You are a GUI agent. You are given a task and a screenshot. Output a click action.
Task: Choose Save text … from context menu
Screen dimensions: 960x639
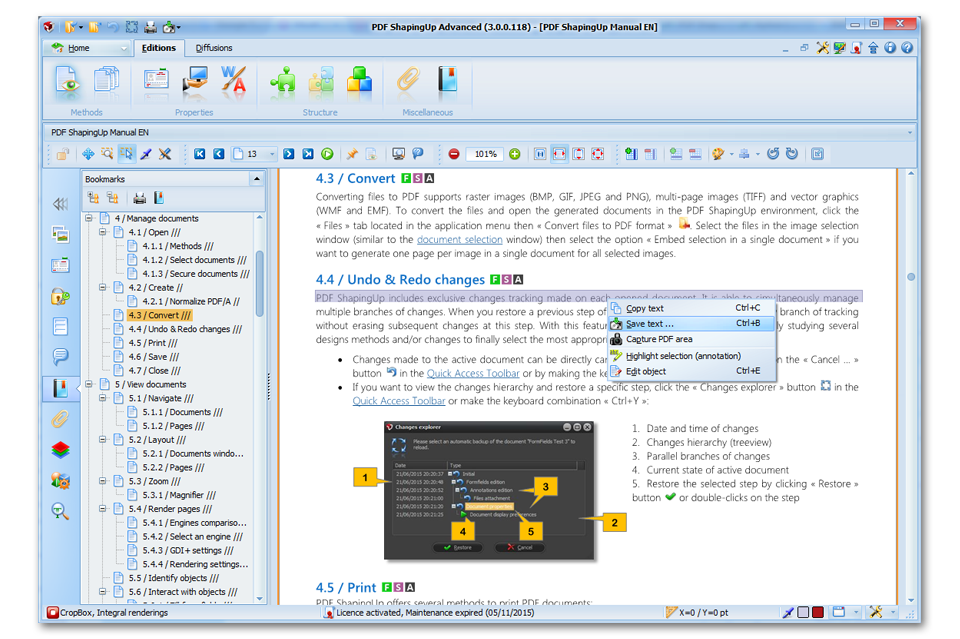pyautogui.click(x=692, y=324)
